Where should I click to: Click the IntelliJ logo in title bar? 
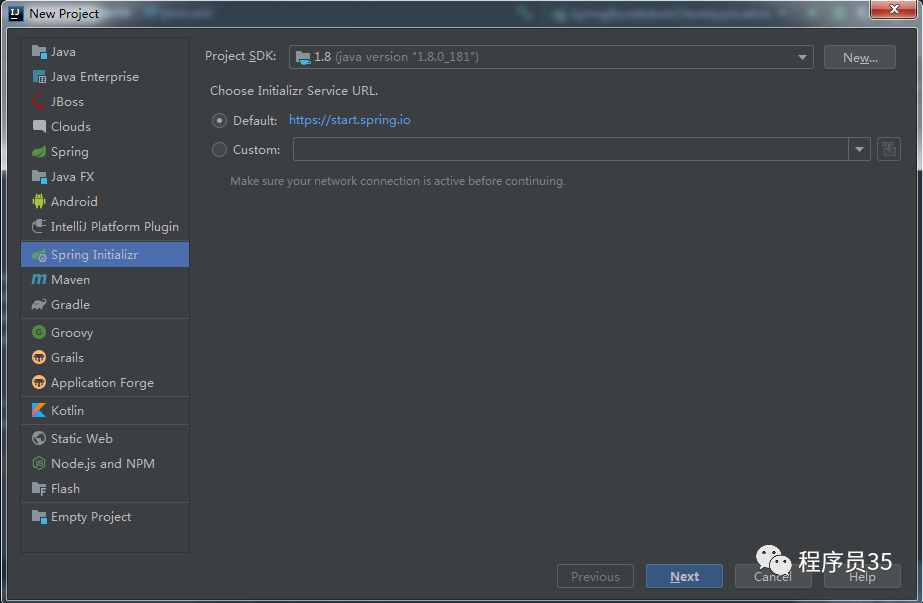point(15,14)
